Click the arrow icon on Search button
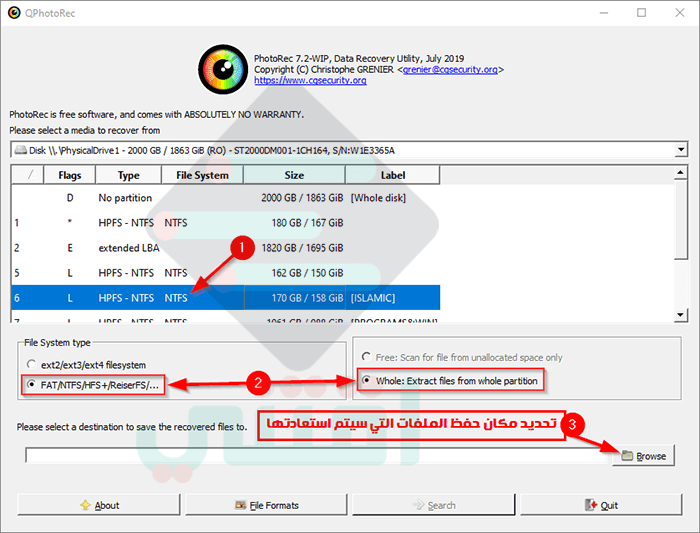Screen dimensions: 700x533 [x=418, y=505]
